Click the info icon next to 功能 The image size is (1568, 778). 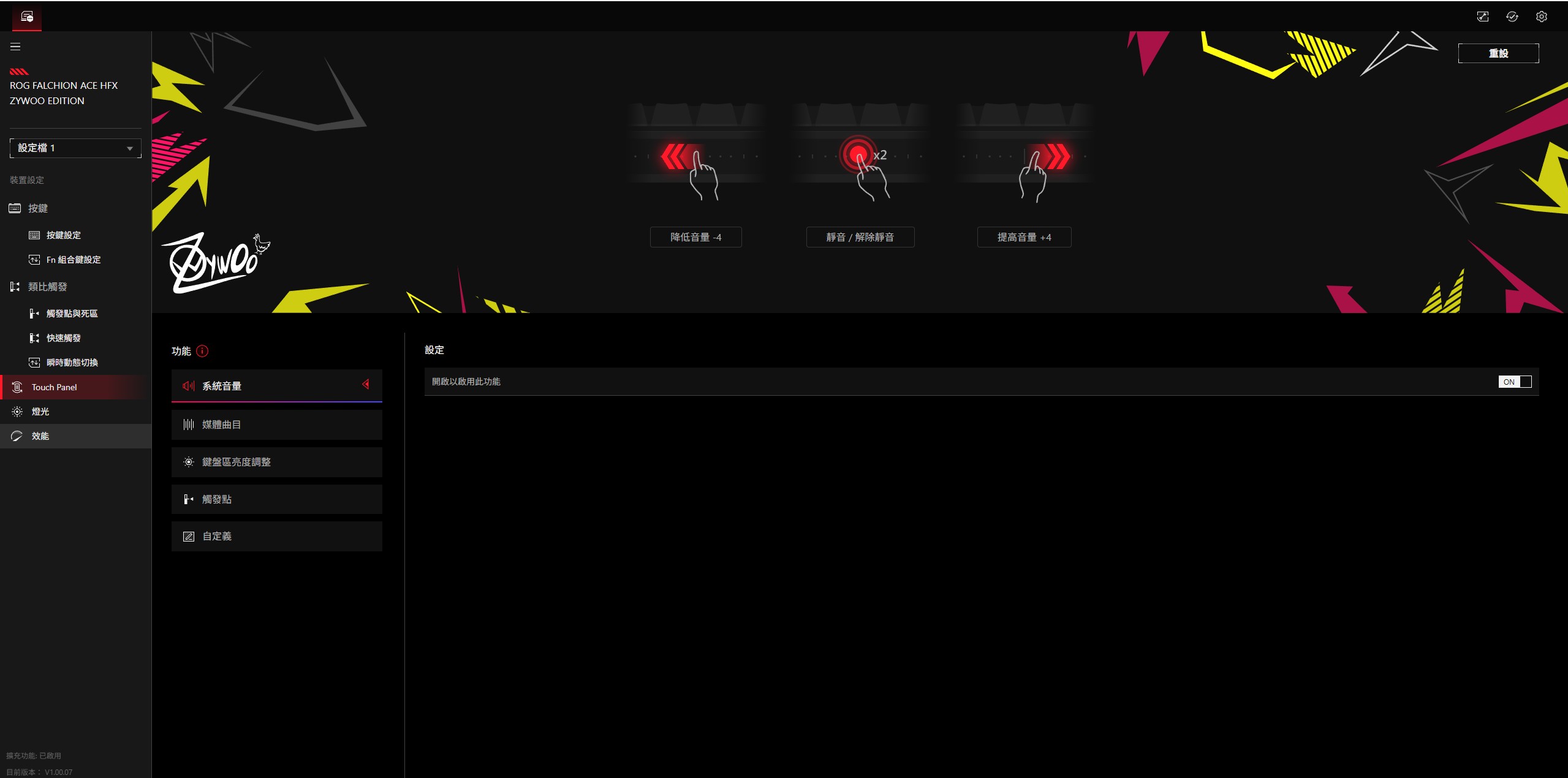[x=202, y=351]
